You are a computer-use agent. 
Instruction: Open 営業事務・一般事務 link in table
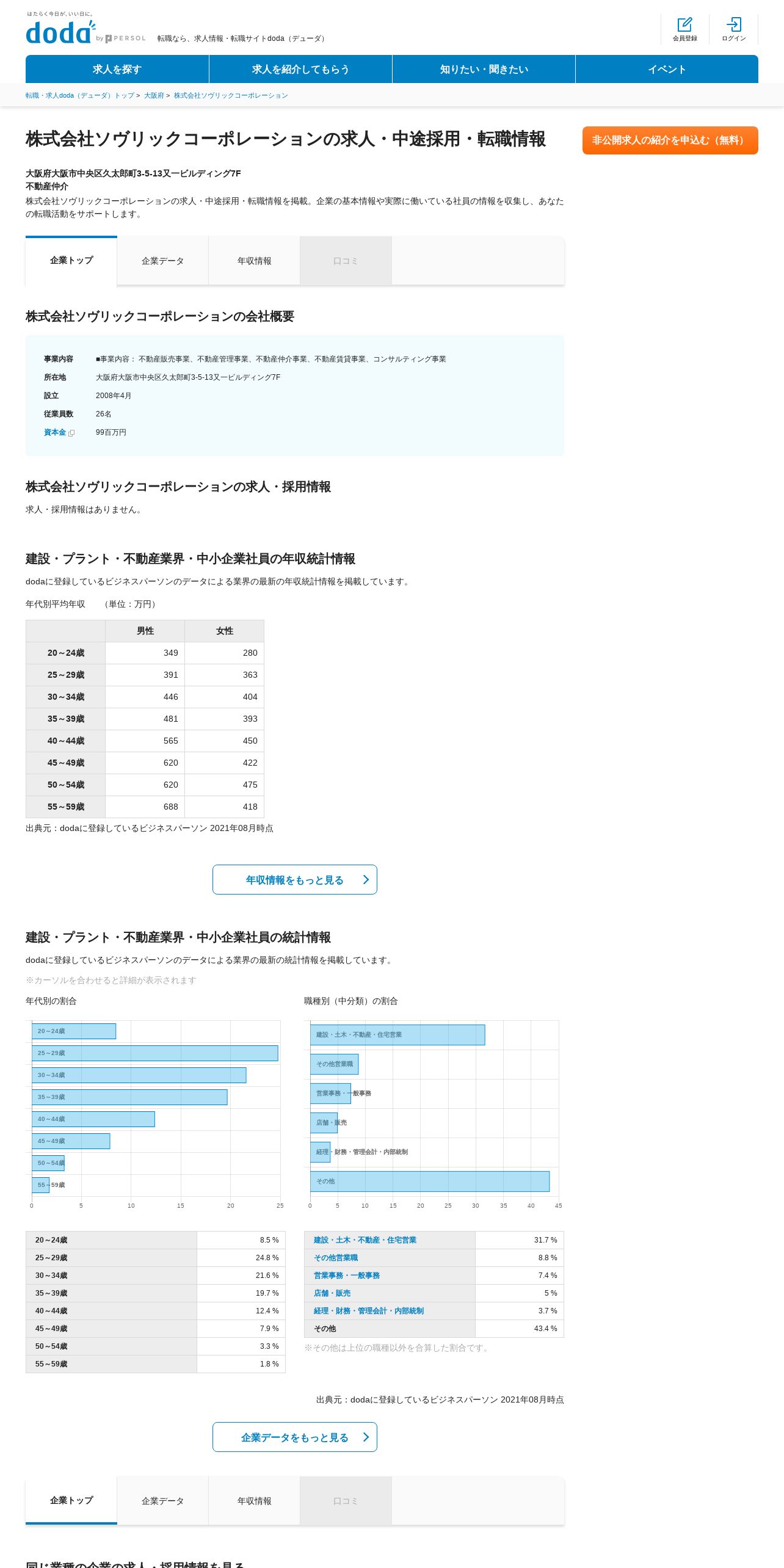coord(347,1276)
